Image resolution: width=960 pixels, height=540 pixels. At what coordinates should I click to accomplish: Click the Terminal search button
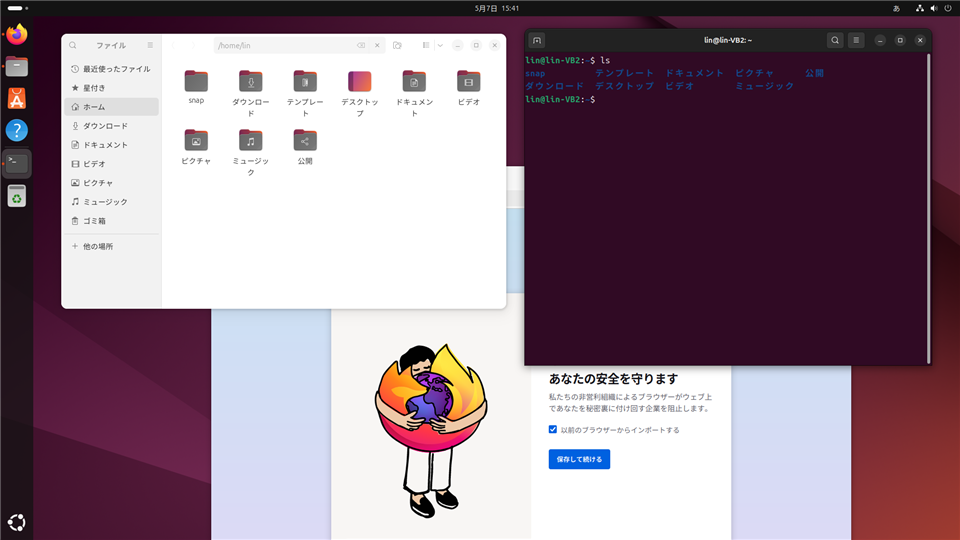point(835,40)
